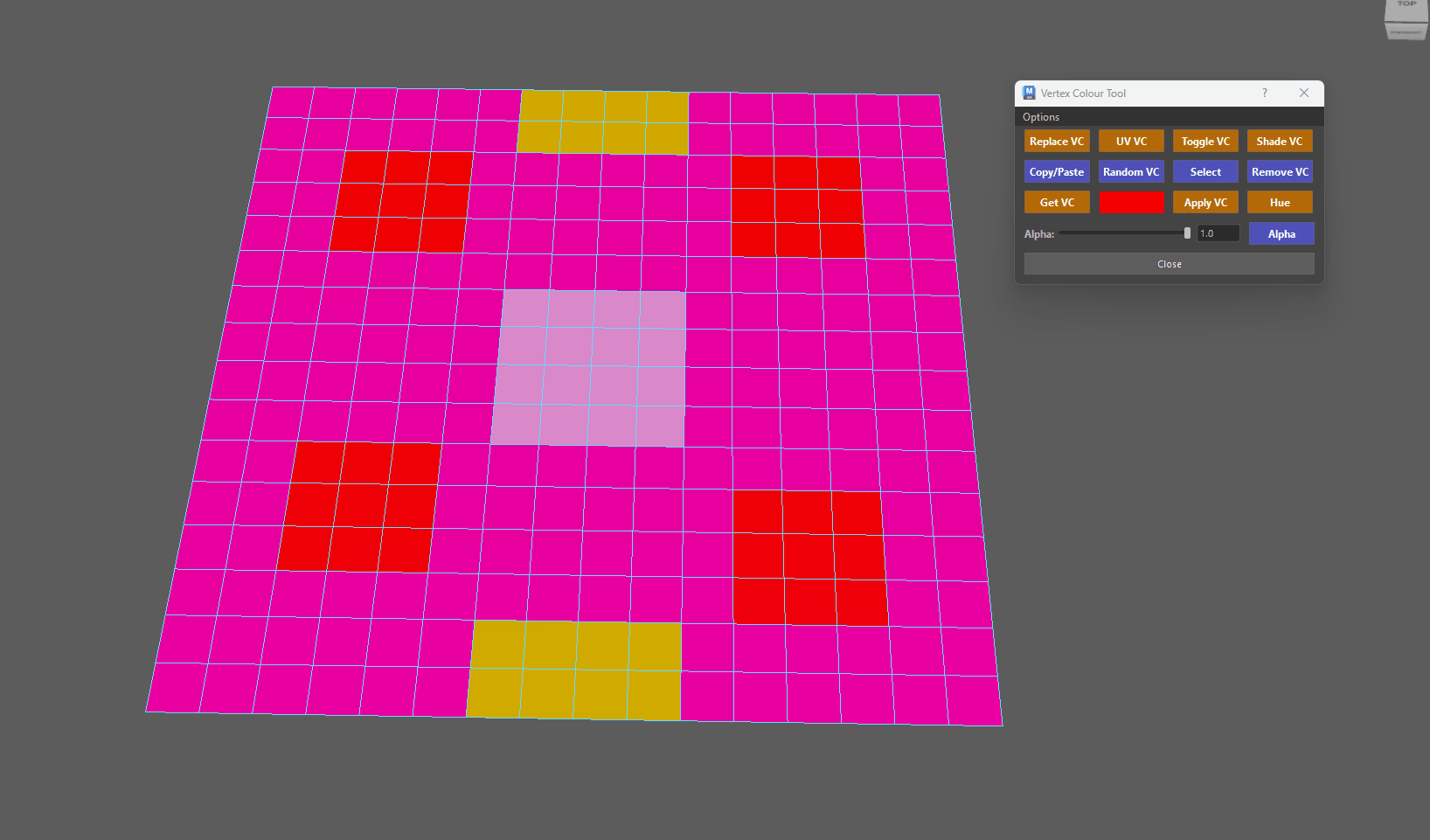Click the blue Alpha button

click(1281, 234)
